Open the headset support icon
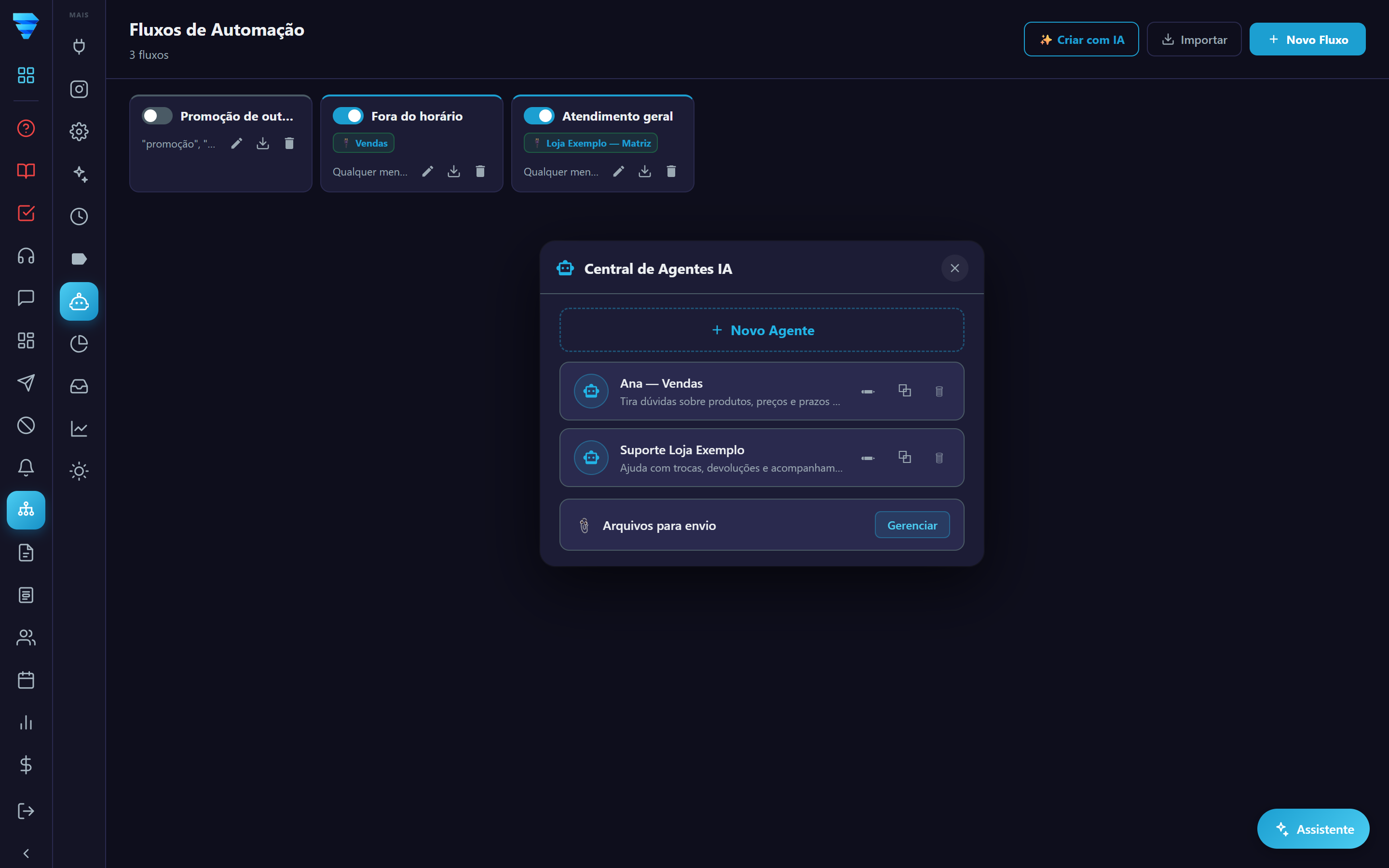The width and height of the screenshot is (1389, 868). point(26,256)
